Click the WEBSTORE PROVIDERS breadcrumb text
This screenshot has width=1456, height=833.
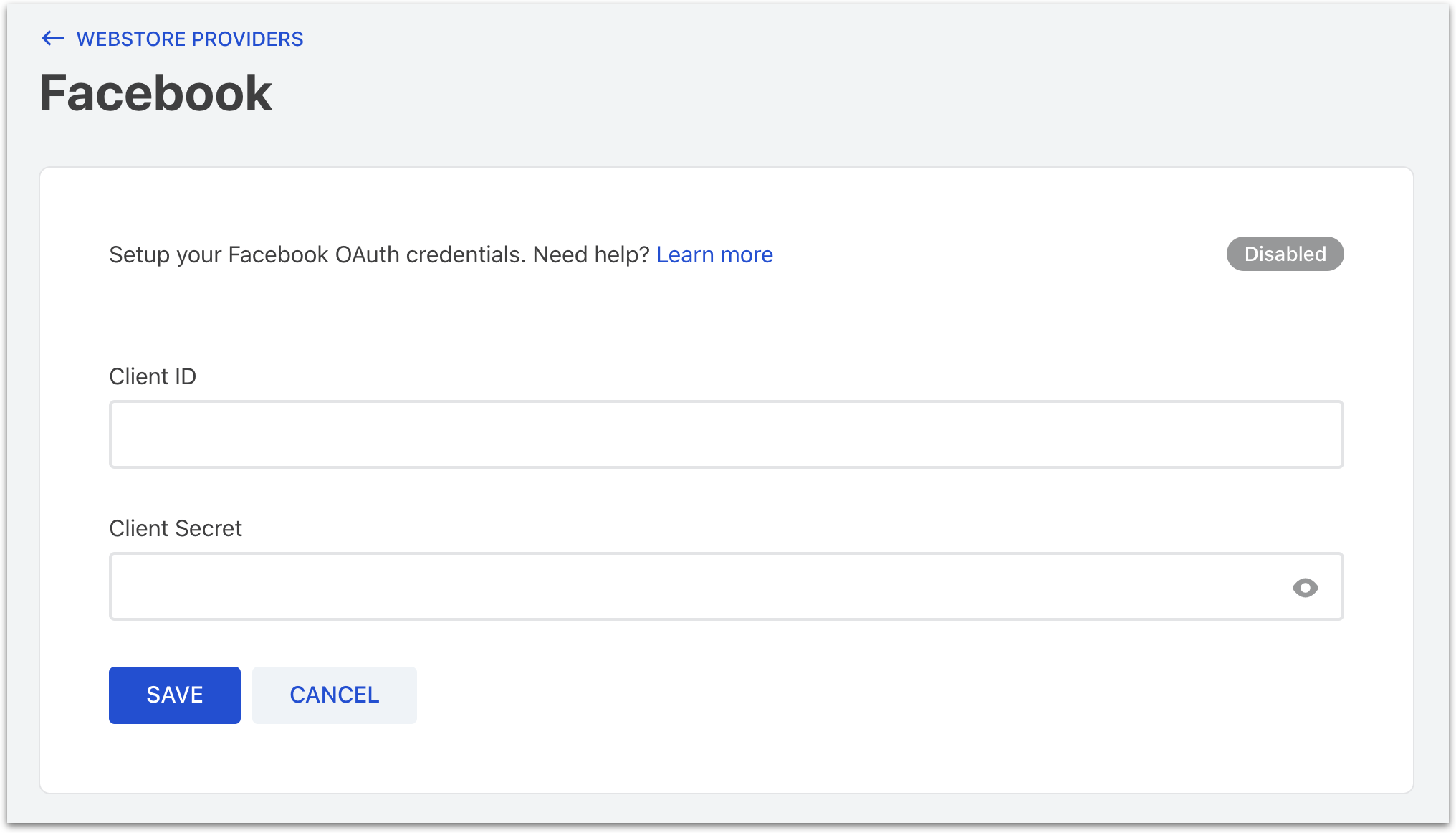tap(190, 39)
